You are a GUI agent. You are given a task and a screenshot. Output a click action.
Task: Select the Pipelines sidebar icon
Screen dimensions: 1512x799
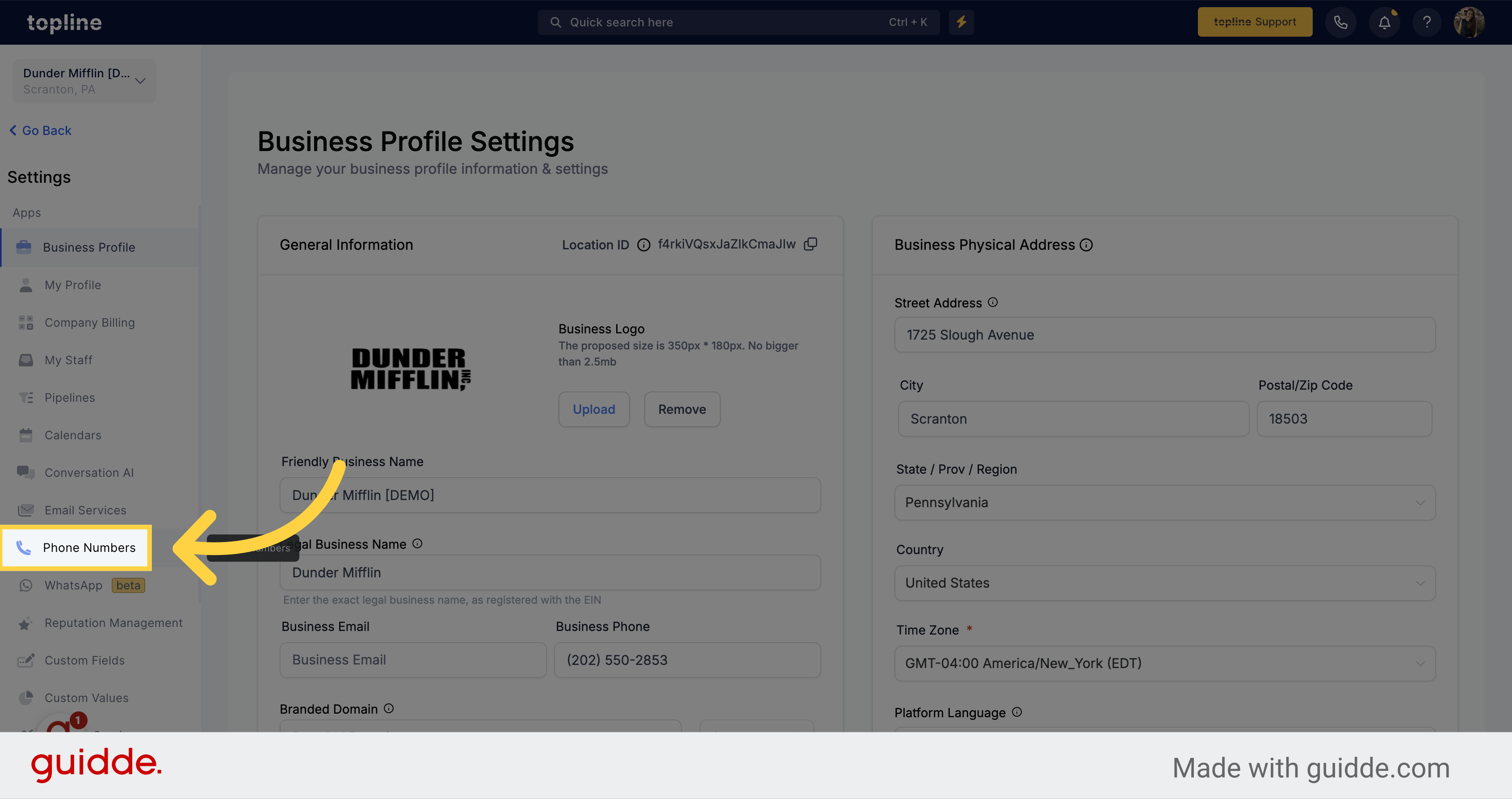(x=24, y=397)
